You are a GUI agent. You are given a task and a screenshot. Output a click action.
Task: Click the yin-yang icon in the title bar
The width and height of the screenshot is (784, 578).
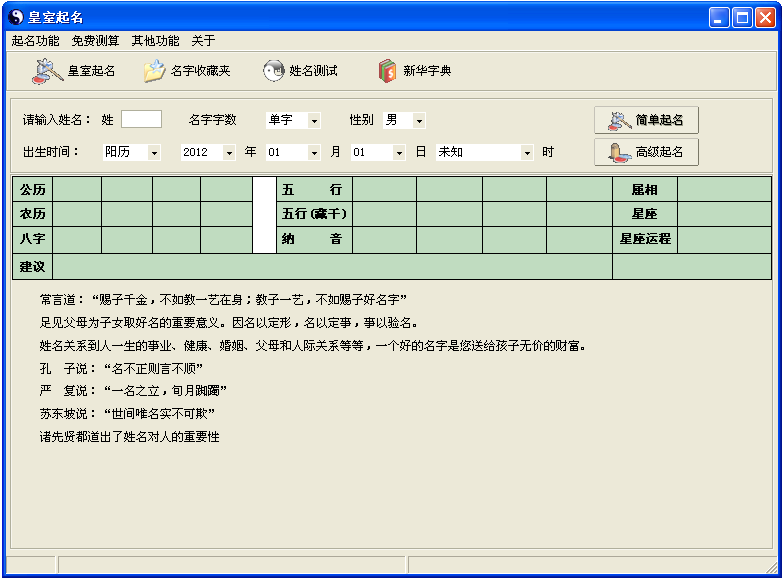(x=16, y=17)
